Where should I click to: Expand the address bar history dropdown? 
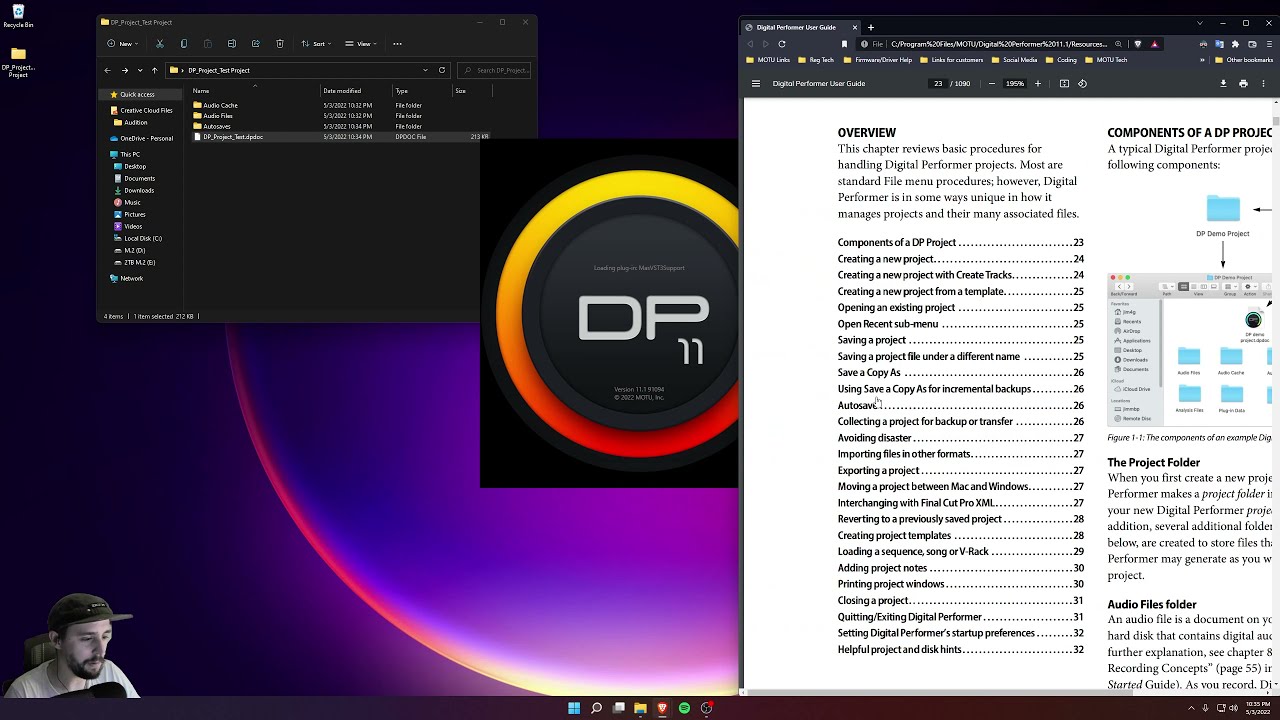coord(426,70)
